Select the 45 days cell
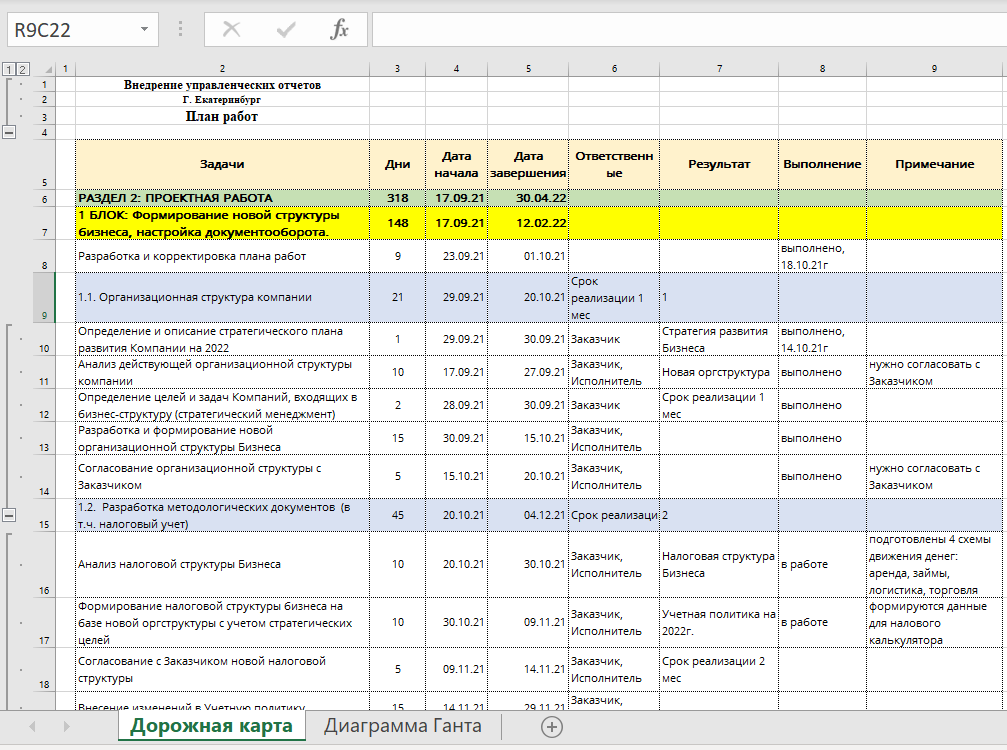The height and width of the screenshot is (750, 1007). point(398,515)
